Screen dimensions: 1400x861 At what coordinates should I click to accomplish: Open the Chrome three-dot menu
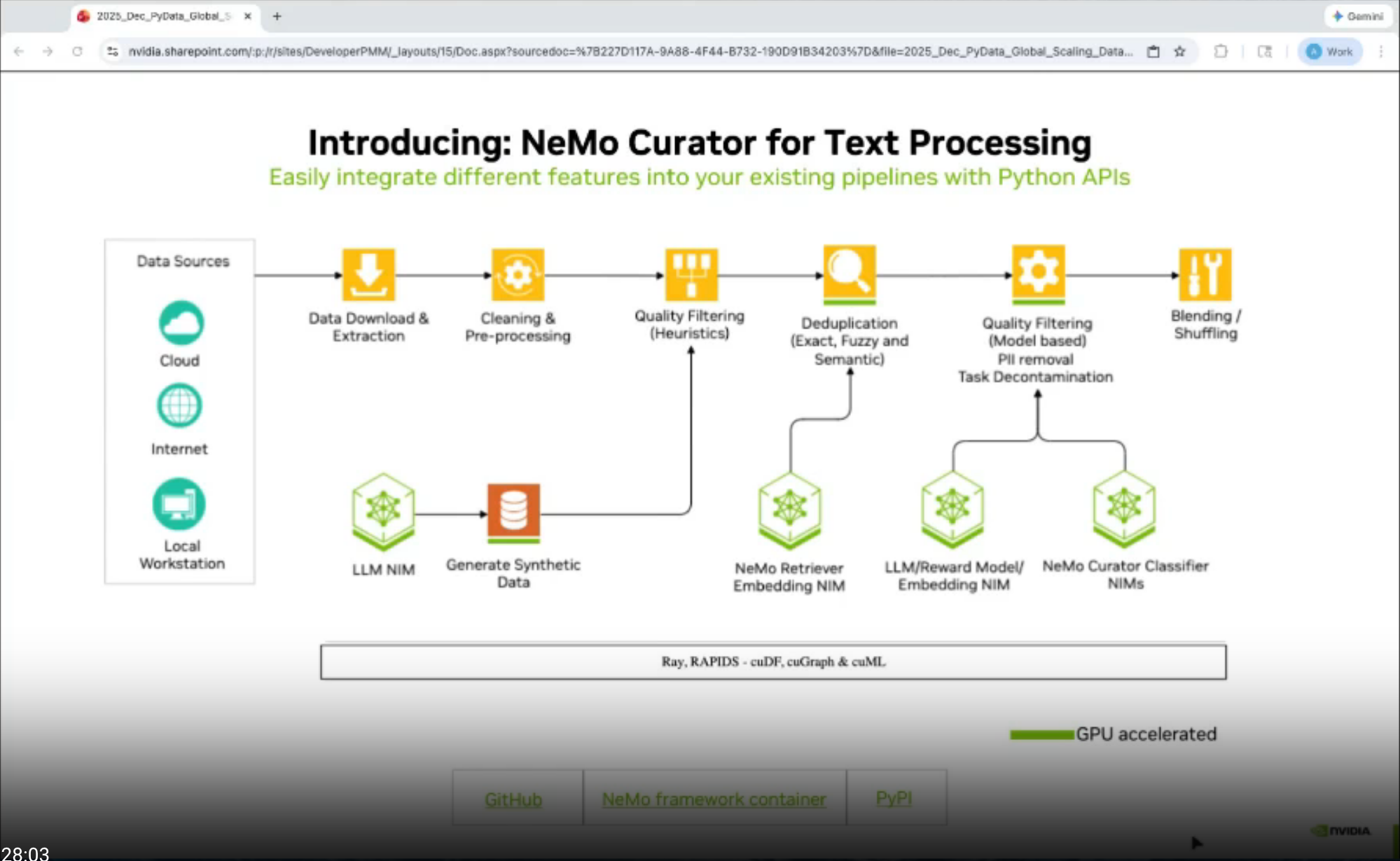point(1380,51)
